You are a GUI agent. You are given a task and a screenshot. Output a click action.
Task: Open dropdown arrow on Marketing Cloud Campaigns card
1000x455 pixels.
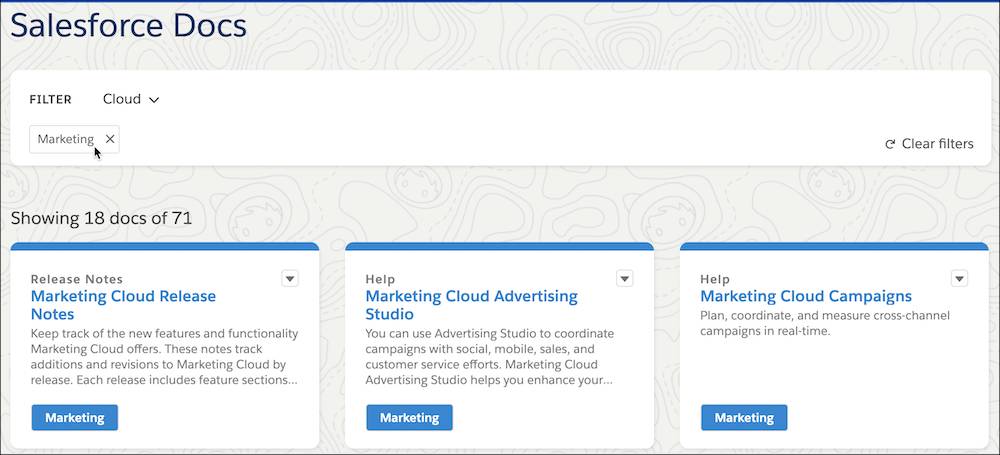[959, 279]
